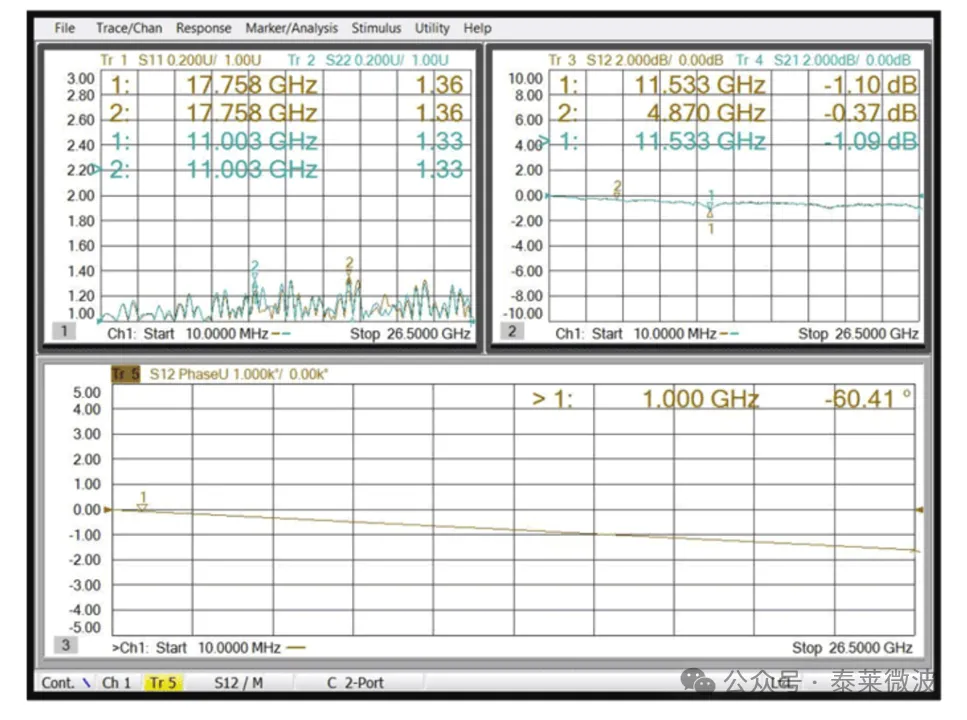The height and width of the screenshot is (720, 967).
Task: Click window number 3 badge
Action: 65,645
